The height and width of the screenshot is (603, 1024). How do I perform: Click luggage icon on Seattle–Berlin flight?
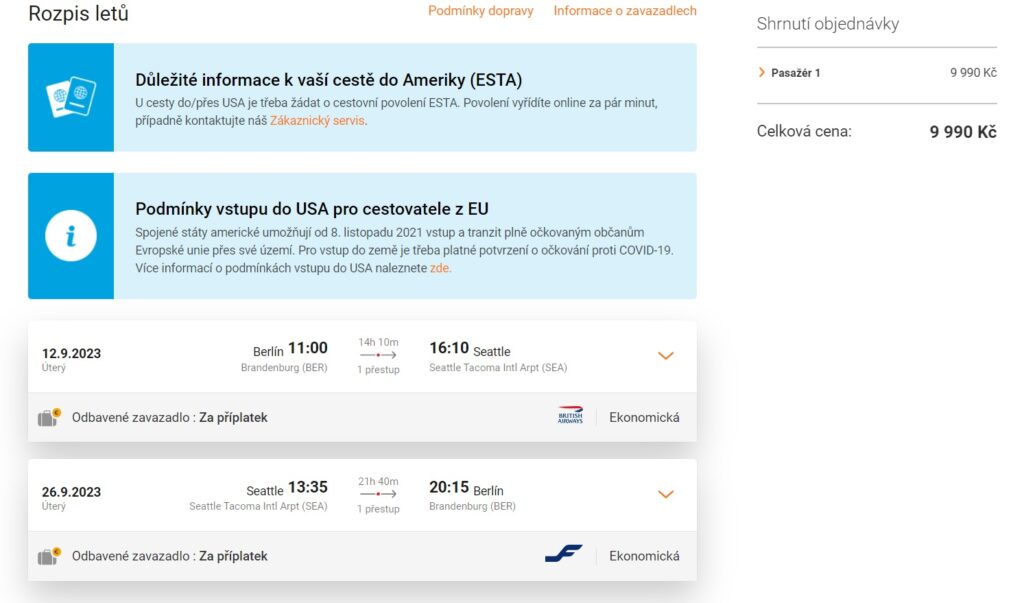49,555
